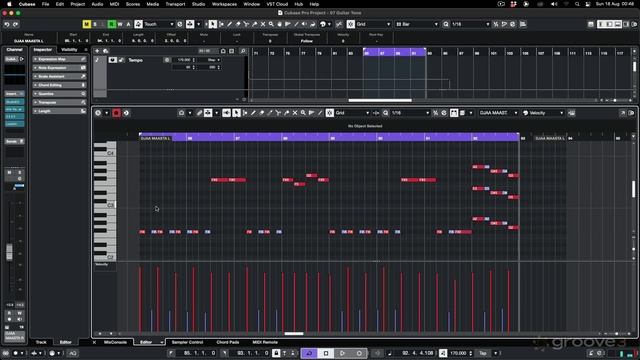Select the Mute tool in Key Editor toolbar
This screenshot has width=640, height=360.
(x=295, y=113)
